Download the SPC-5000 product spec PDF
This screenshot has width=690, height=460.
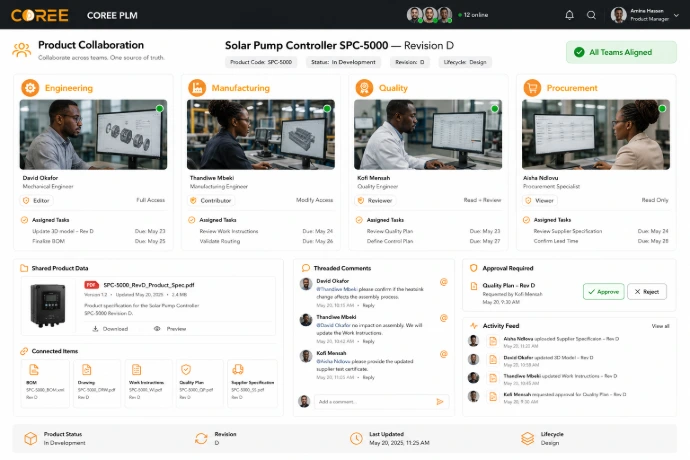(x=110, y=329)
